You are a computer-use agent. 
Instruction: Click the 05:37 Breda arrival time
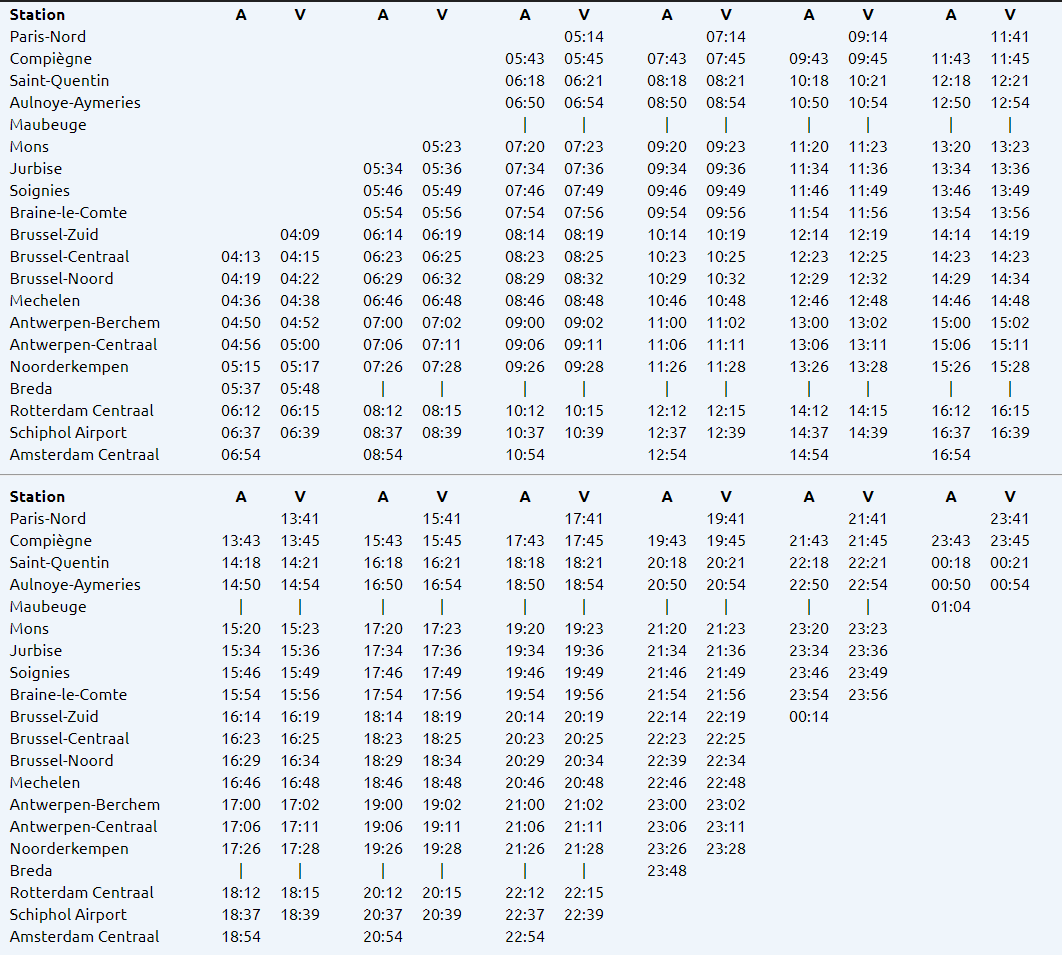[241, 389]
